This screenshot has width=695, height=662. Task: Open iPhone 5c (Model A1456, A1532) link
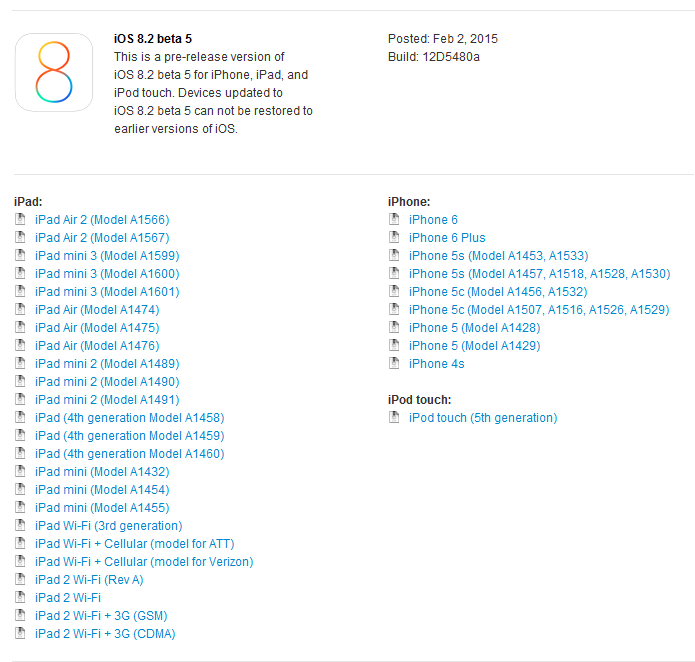[498, 292]
